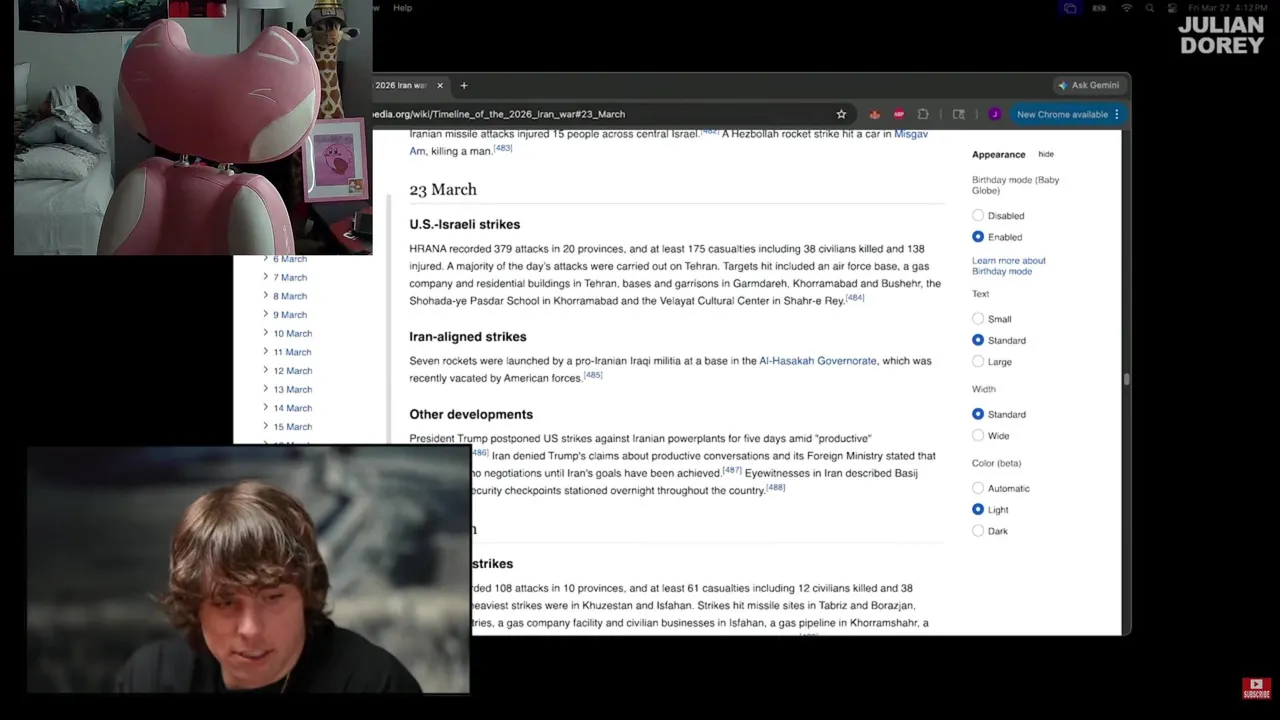The image size is (1280, 720).
Task: Jump to 14 March in contents sidebar
Action: point(293,408)
